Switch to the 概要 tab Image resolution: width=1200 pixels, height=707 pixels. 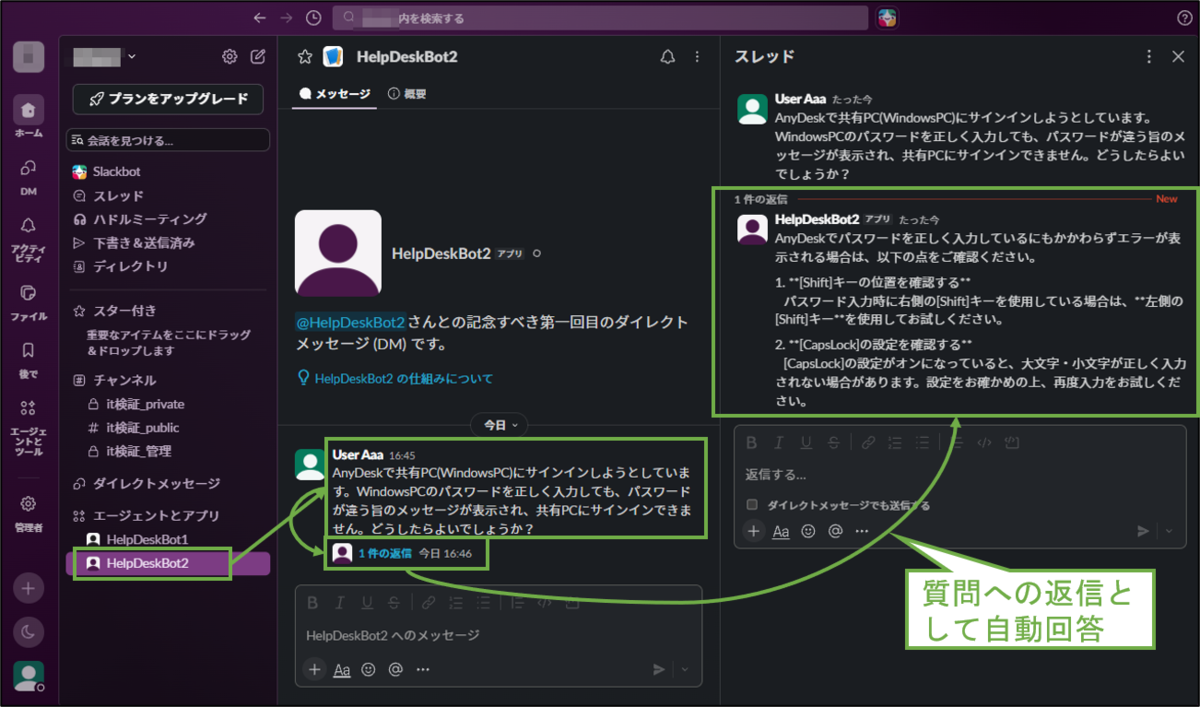pyautogui.click(x=407, y=94)
